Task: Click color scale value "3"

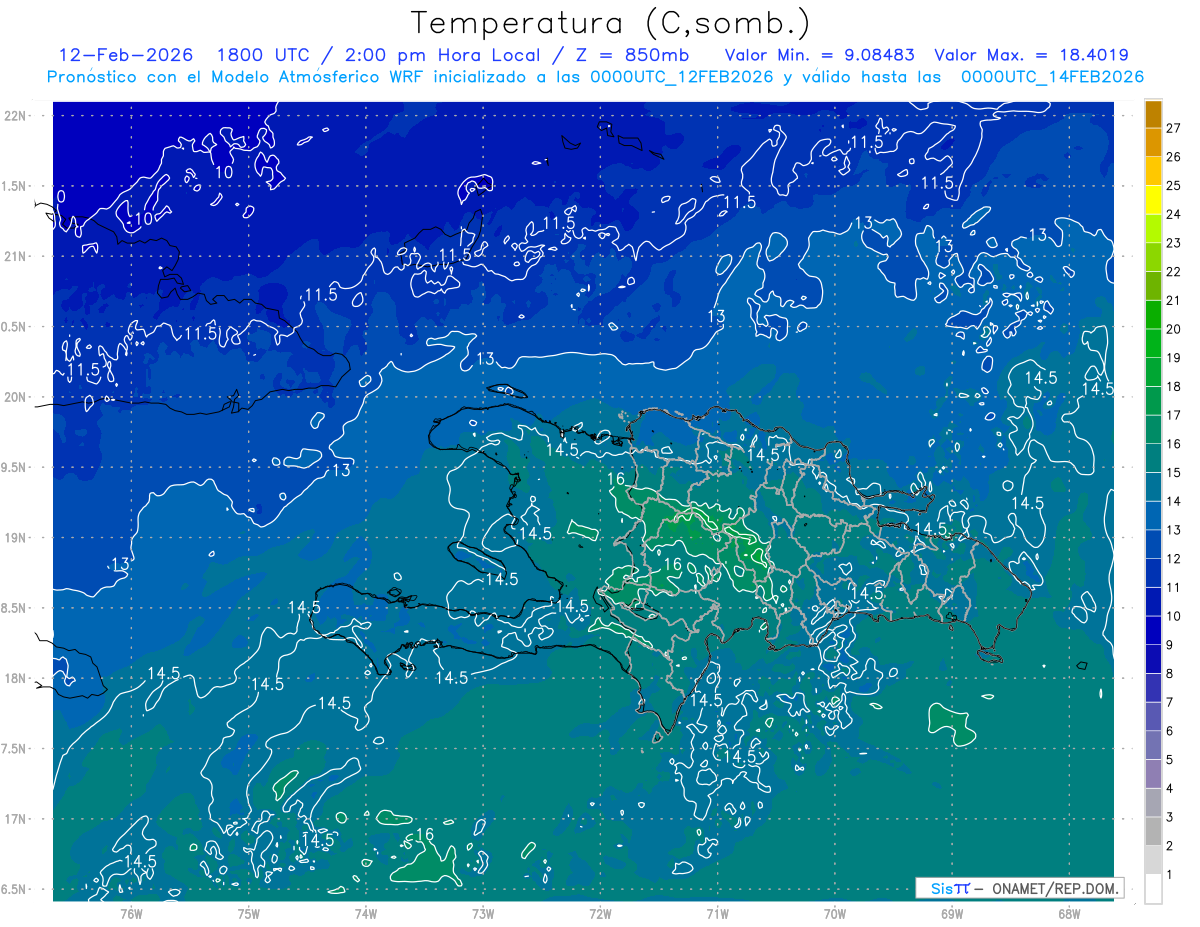Action: tap(1170, 817)
